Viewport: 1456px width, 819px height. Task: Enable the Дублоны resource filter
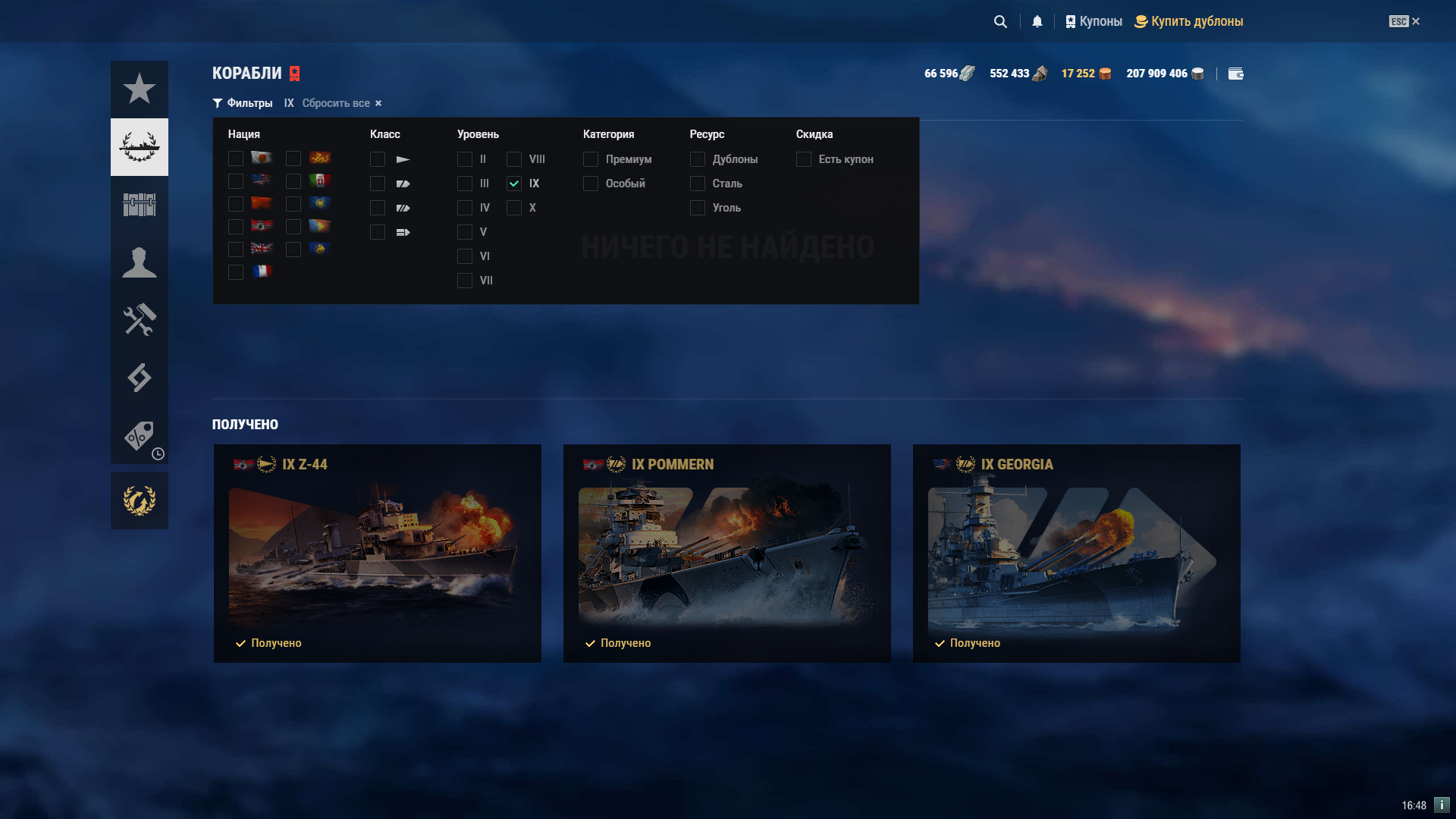tap(698, 159)
